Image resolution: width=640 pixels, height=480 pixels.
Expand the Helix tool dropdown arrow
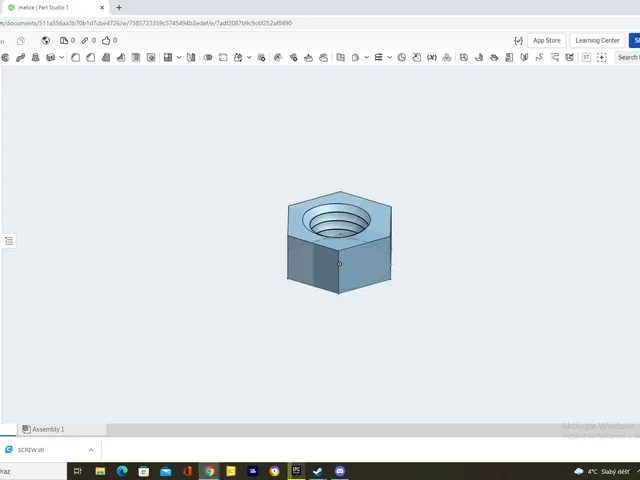[390, 58]
